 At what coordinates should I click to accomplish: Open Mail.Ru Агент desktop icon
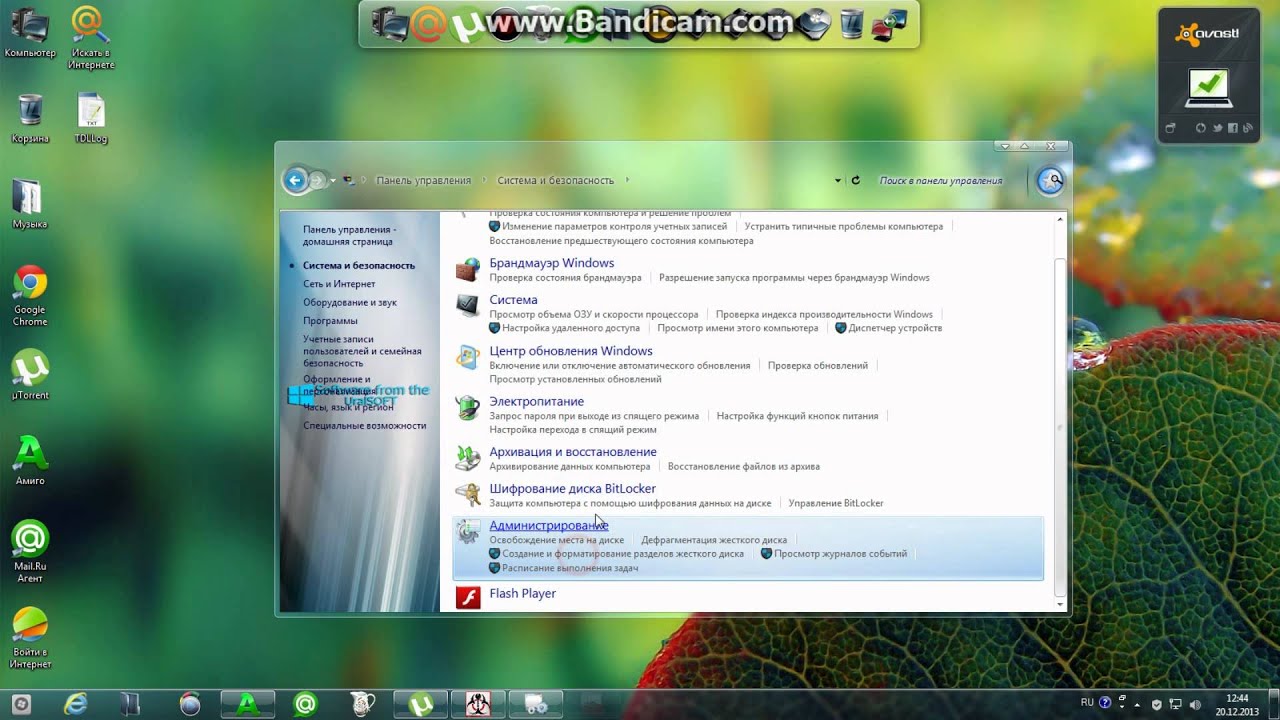30,552
